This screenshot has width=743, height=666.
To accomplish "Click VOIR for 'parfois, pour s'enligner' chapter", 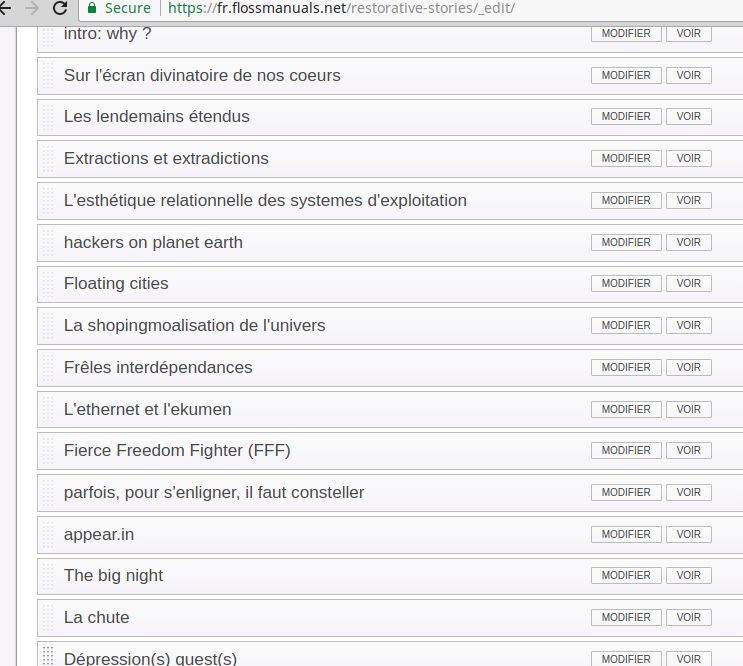I will point(688,493).
